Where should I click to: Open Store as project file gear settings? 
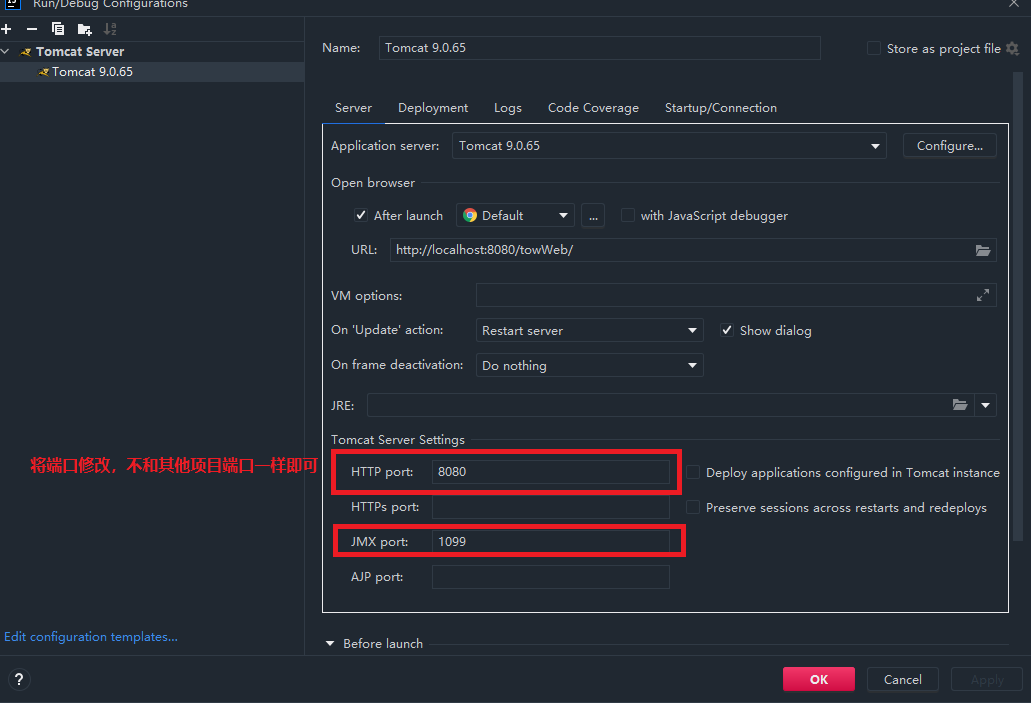pyautogui.click(x=1013, y=49)
